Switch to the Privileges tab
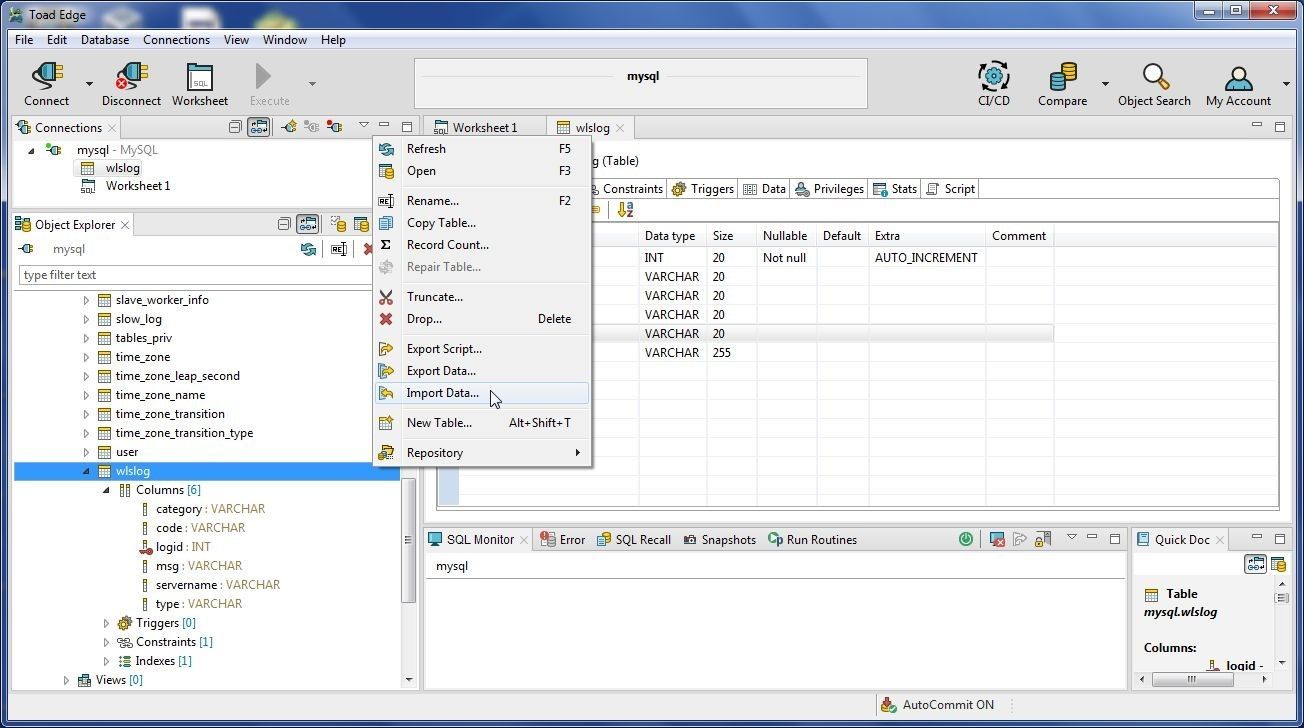 [829, 189]
